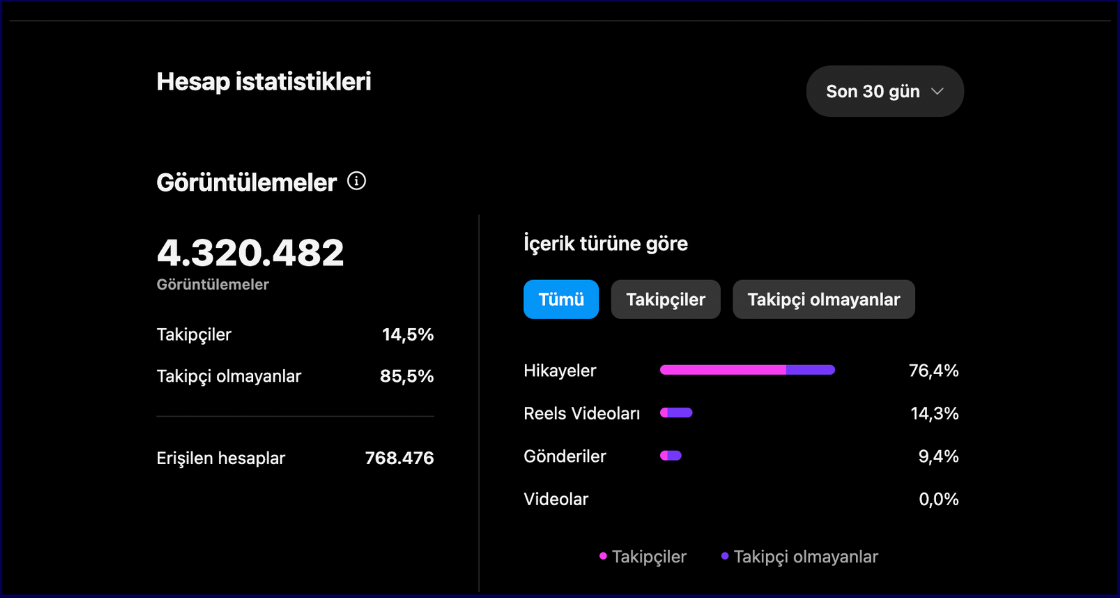Click the chevron arrow beside Son 30 gün

tap(937, 91)
